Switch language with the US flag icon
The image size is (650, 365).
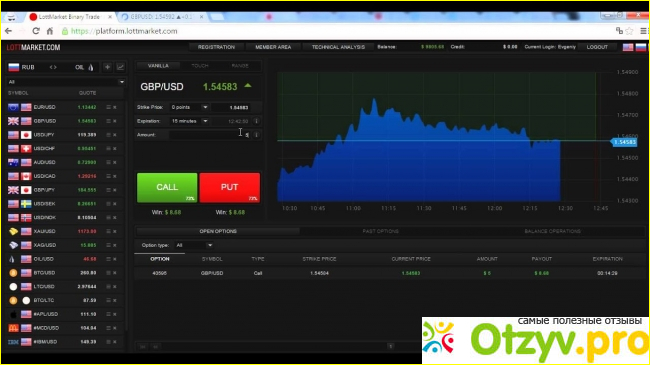(628, 47)
